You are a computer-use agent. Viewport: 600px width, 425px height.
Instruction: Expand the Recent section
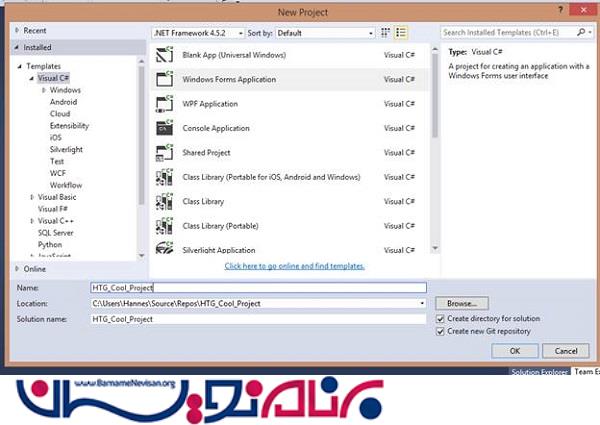coord(17,30)
